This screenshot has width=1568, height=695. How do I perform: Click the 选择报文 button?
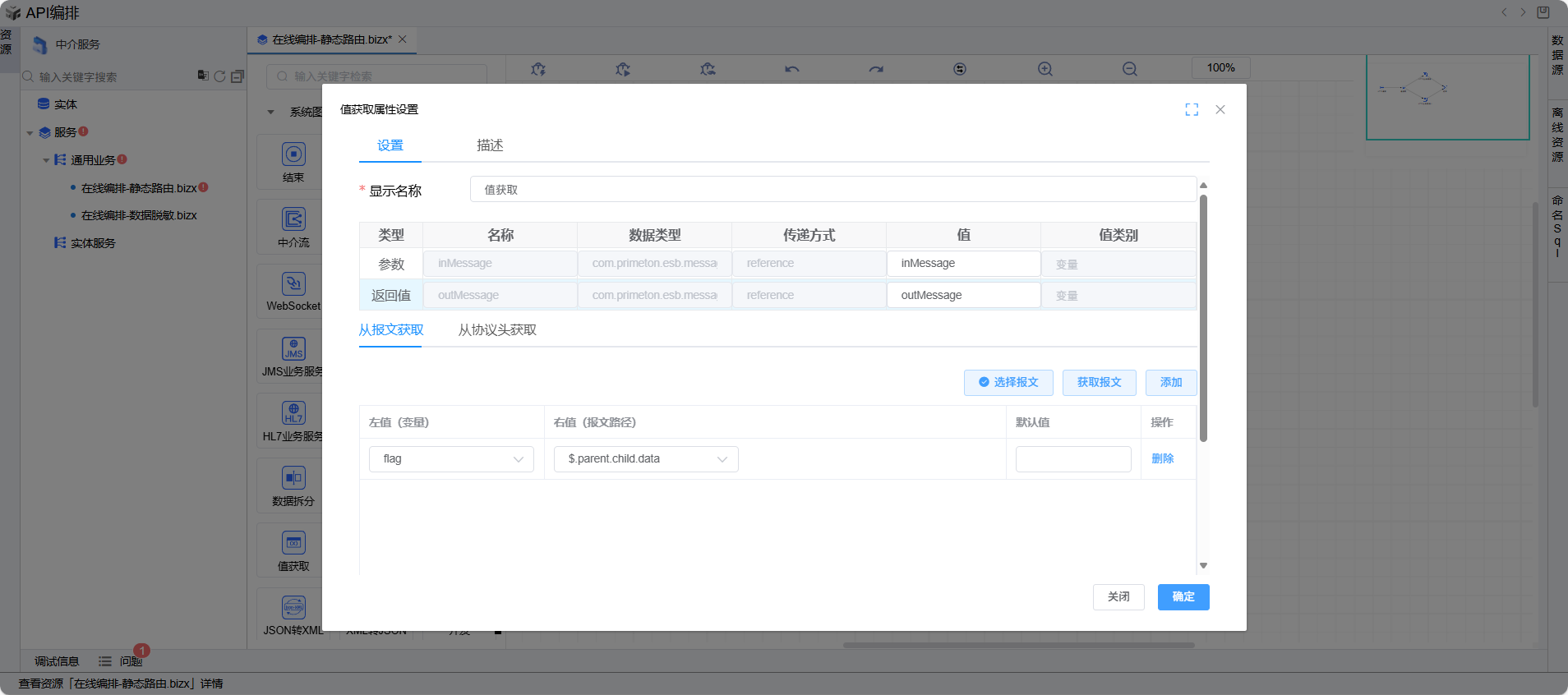(1008, 383)
